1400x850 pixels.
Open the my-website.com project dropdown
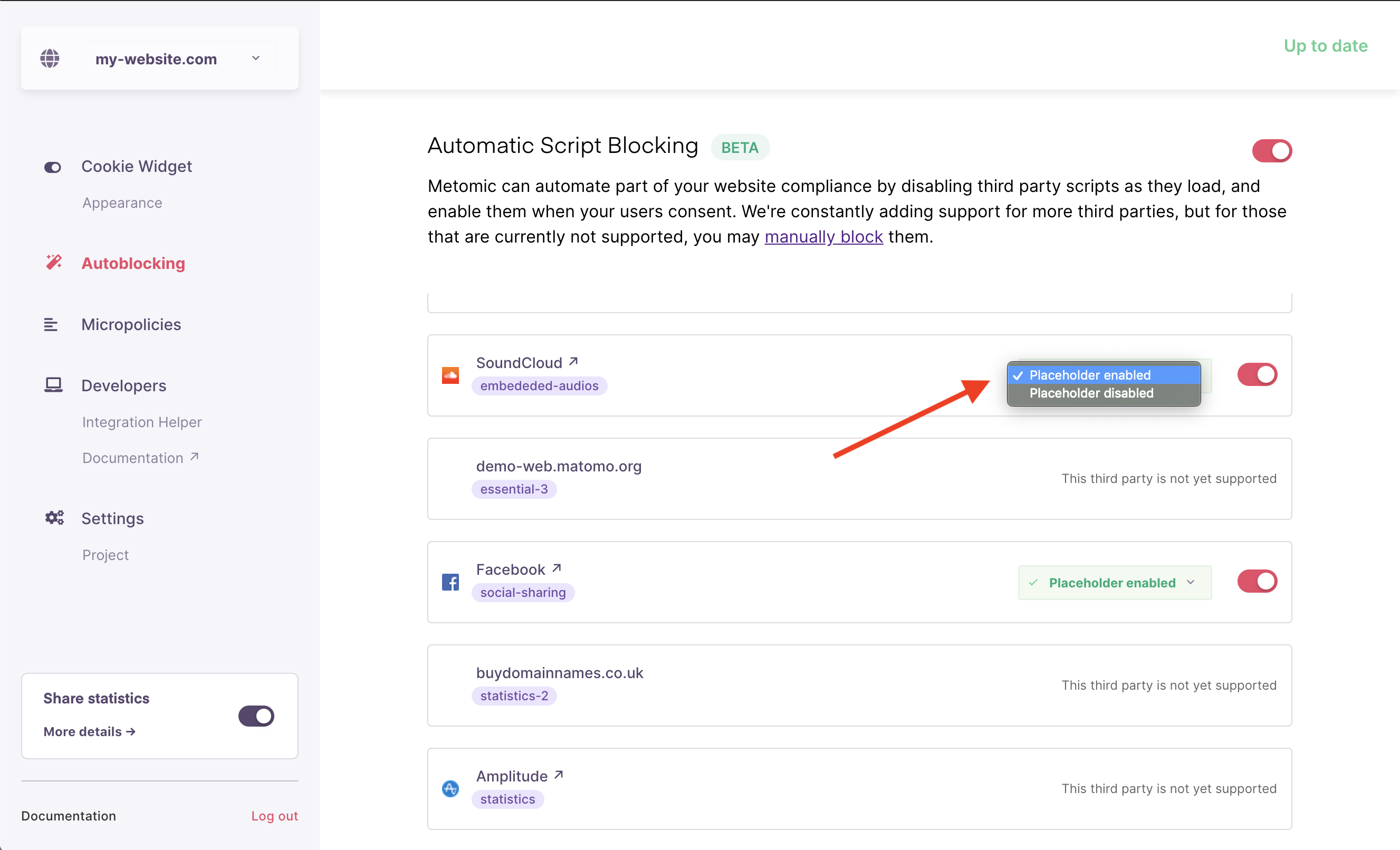pyautogui.click(x=179, y=59)
